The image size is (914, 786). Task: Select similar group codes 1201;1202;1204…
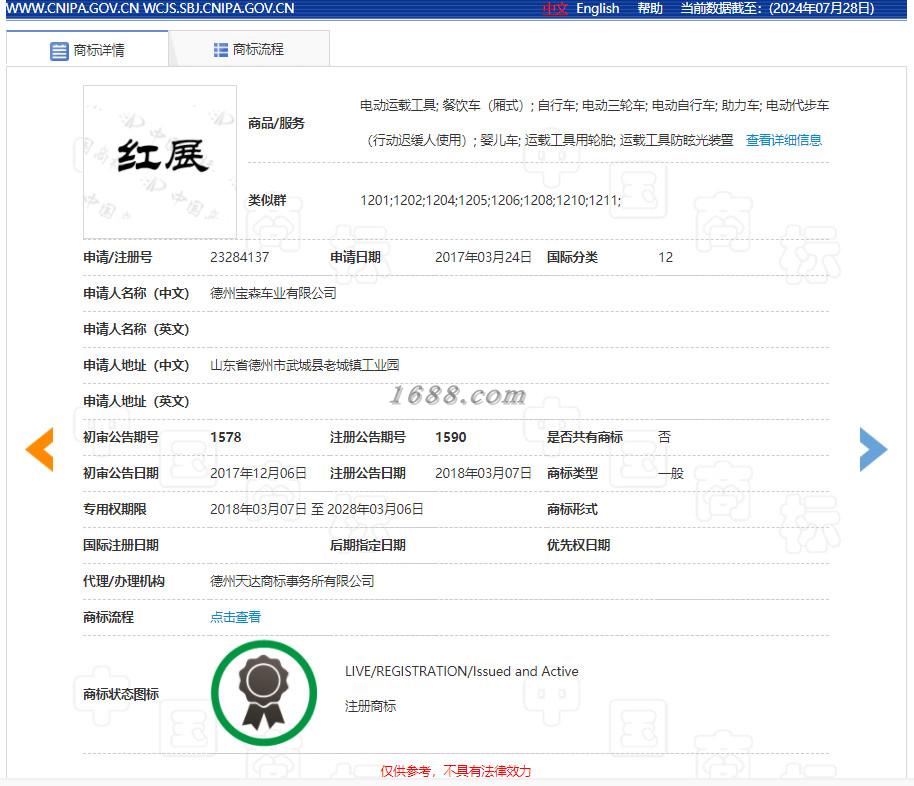coord(491,201)
